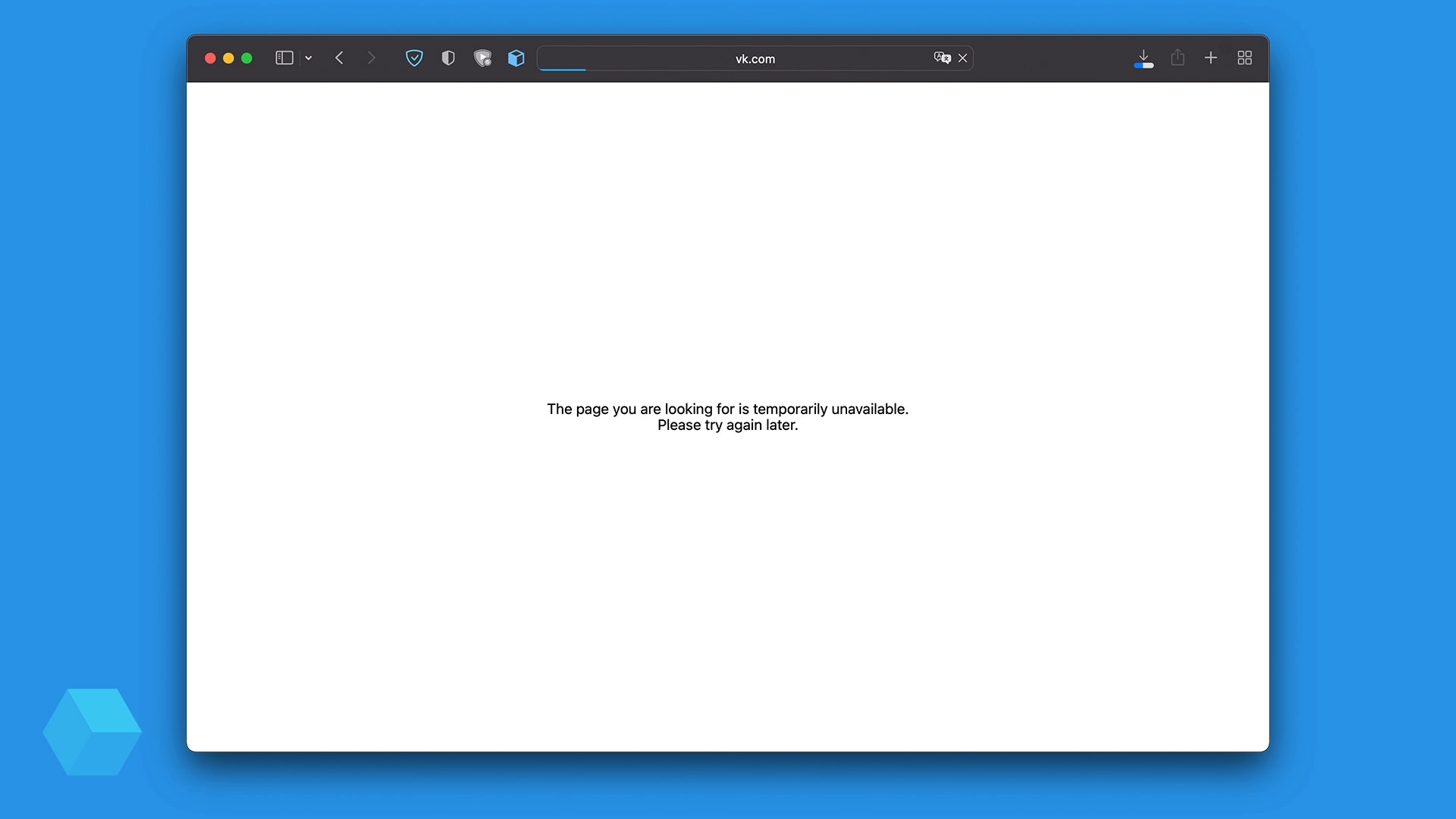Minimize the window with yellow button

(x=228, y=58)
